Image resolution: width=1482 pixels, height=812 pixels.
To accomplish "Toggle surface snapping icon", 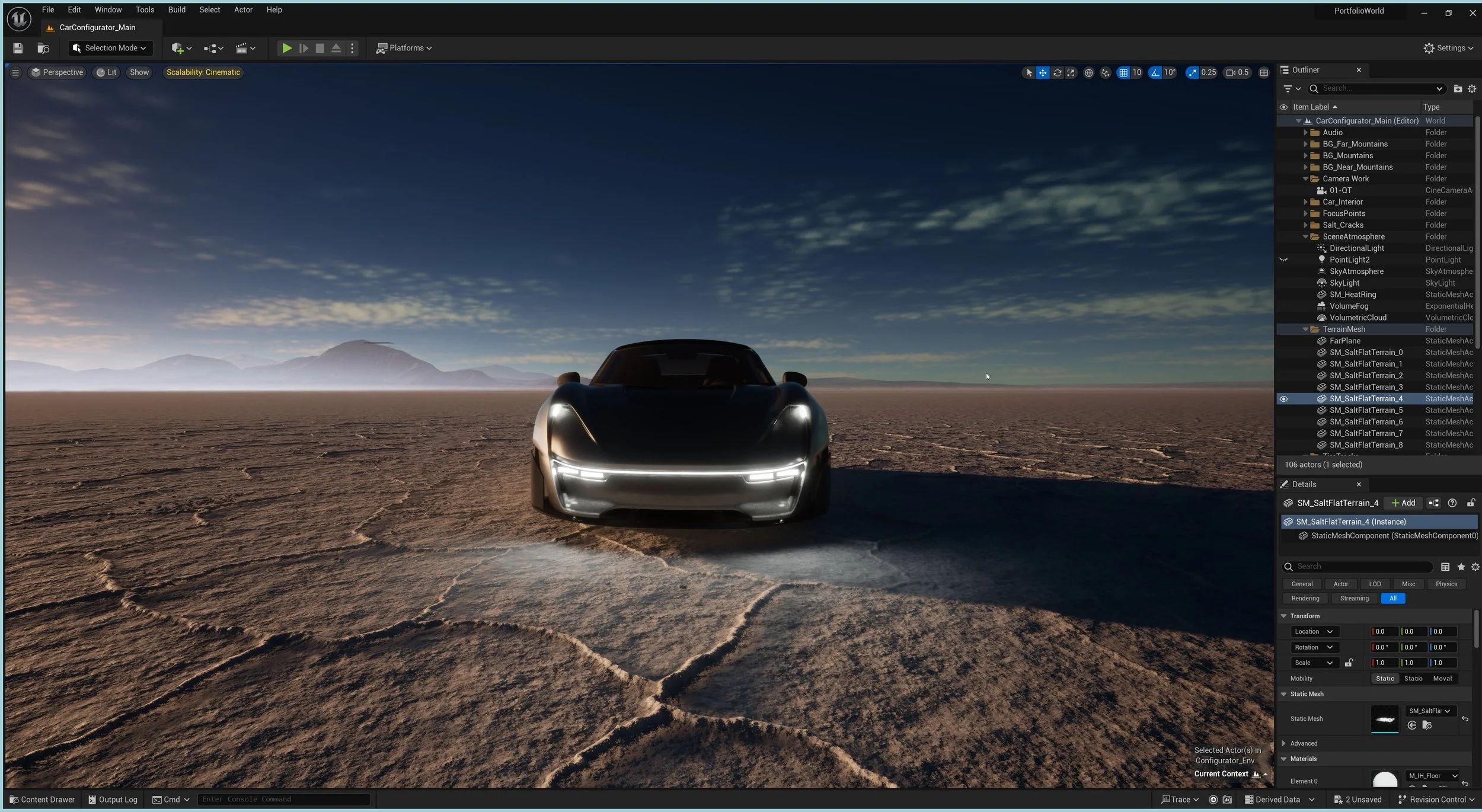I will click(x=1106, y=72).
